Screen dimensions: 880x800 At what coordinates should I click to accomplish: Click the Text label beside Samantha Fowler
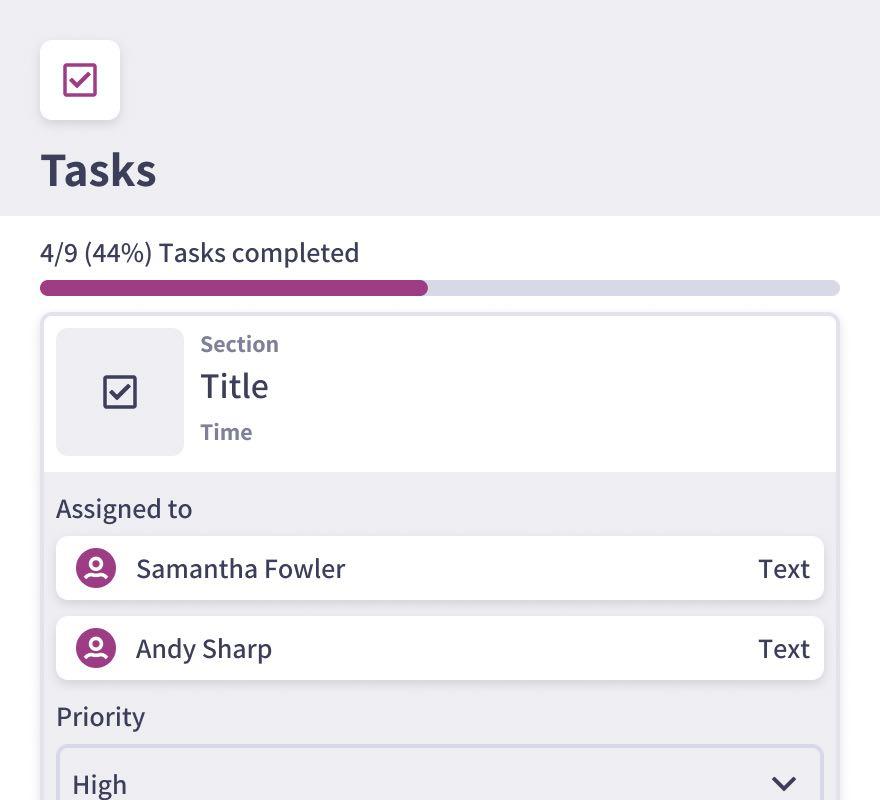(783, 569)
